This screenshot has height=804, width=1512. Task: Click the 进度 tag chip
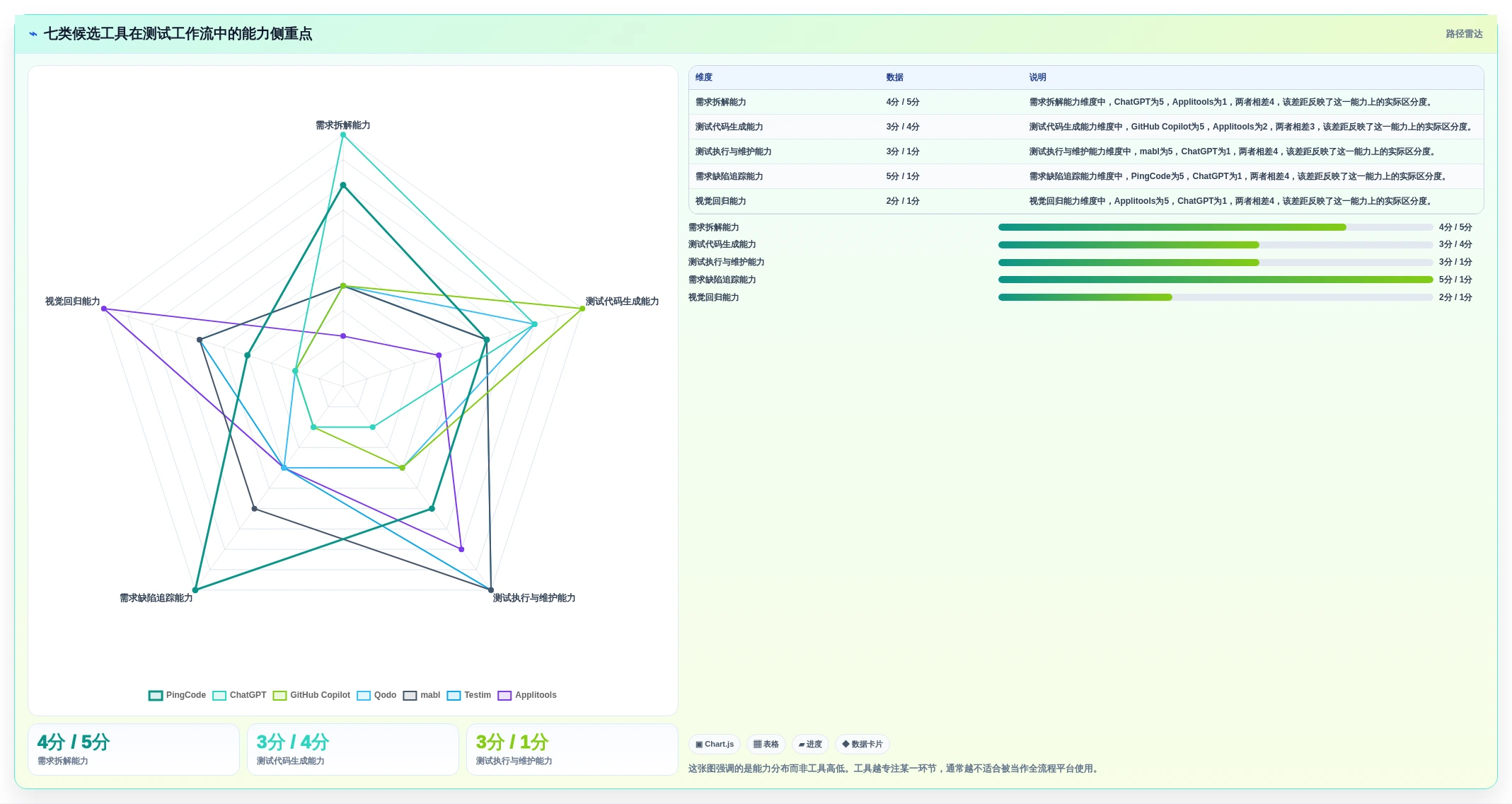pyautogui.click(x=810, y=744)
